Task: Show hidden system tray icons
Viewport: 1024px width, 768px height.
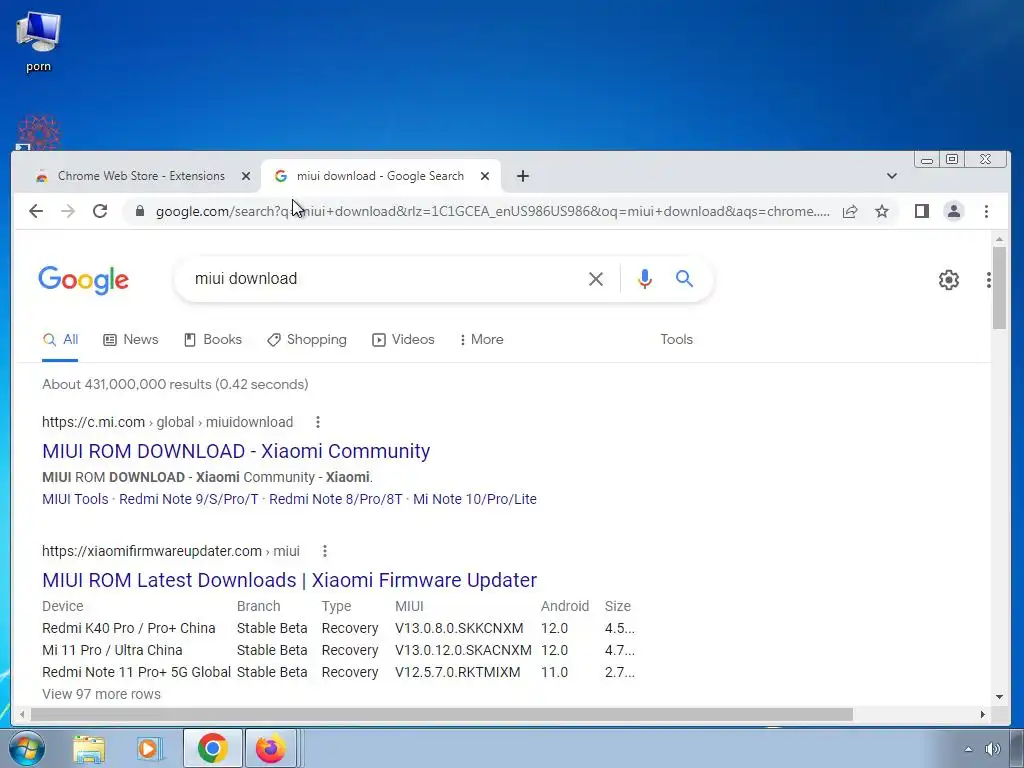Action: pos(968,749)
